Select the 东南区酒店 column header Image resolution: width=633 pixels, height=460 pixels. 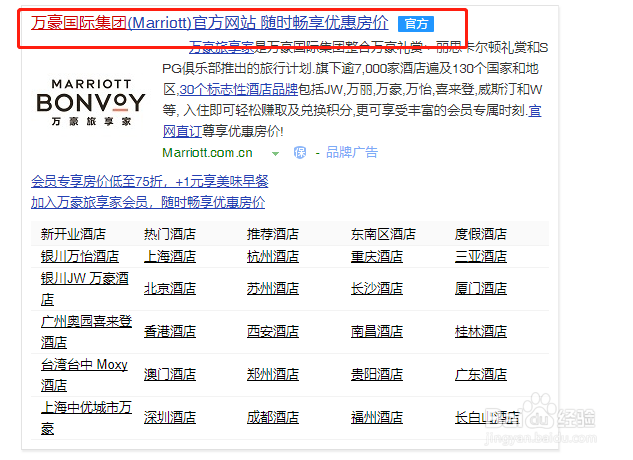point(383,234)
